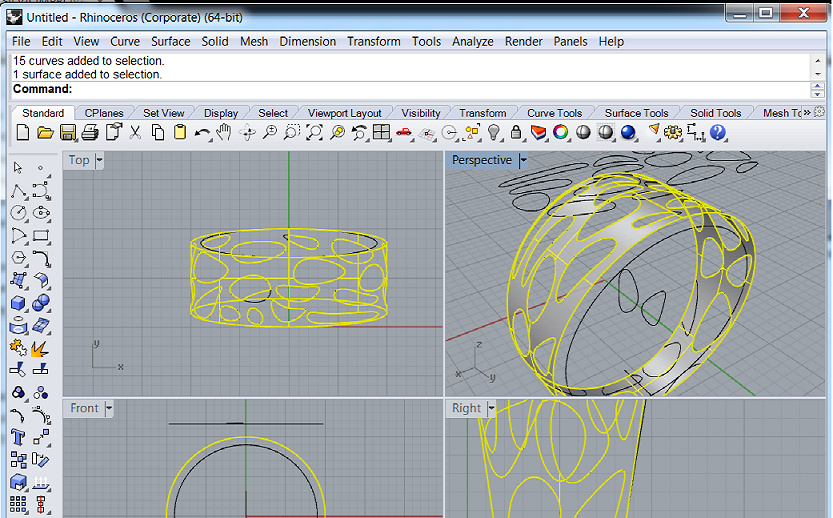Click the 4 Viewports layout icon
Viewport: 833px width, 518px height.
pos(381,132)
